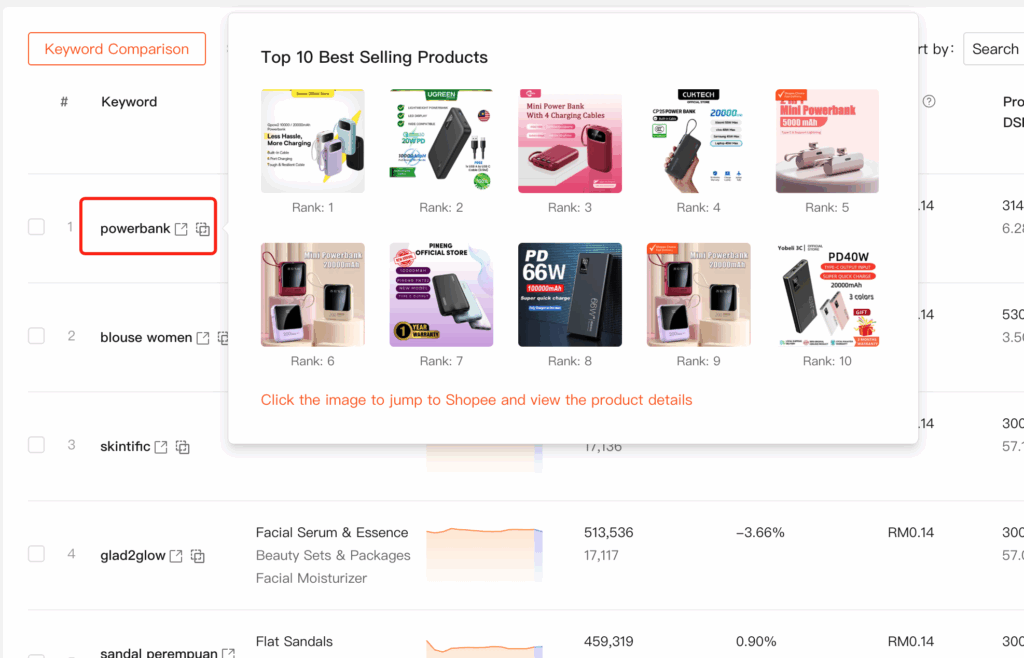
Task: Select the glad2glow row checkbox
Action: [x=37, y=554]
